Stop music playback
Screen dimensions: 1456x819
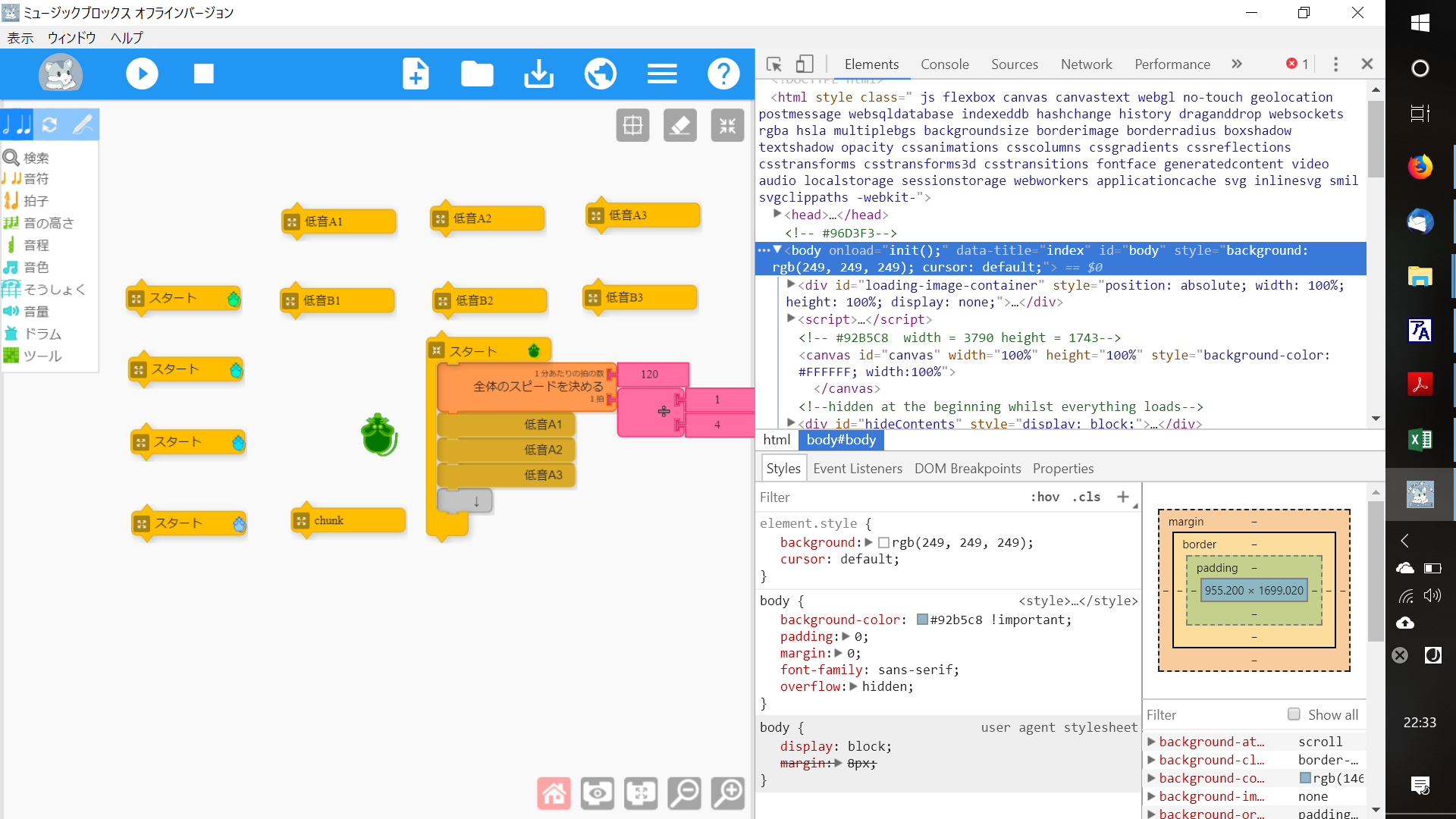[x=203, y=74]
